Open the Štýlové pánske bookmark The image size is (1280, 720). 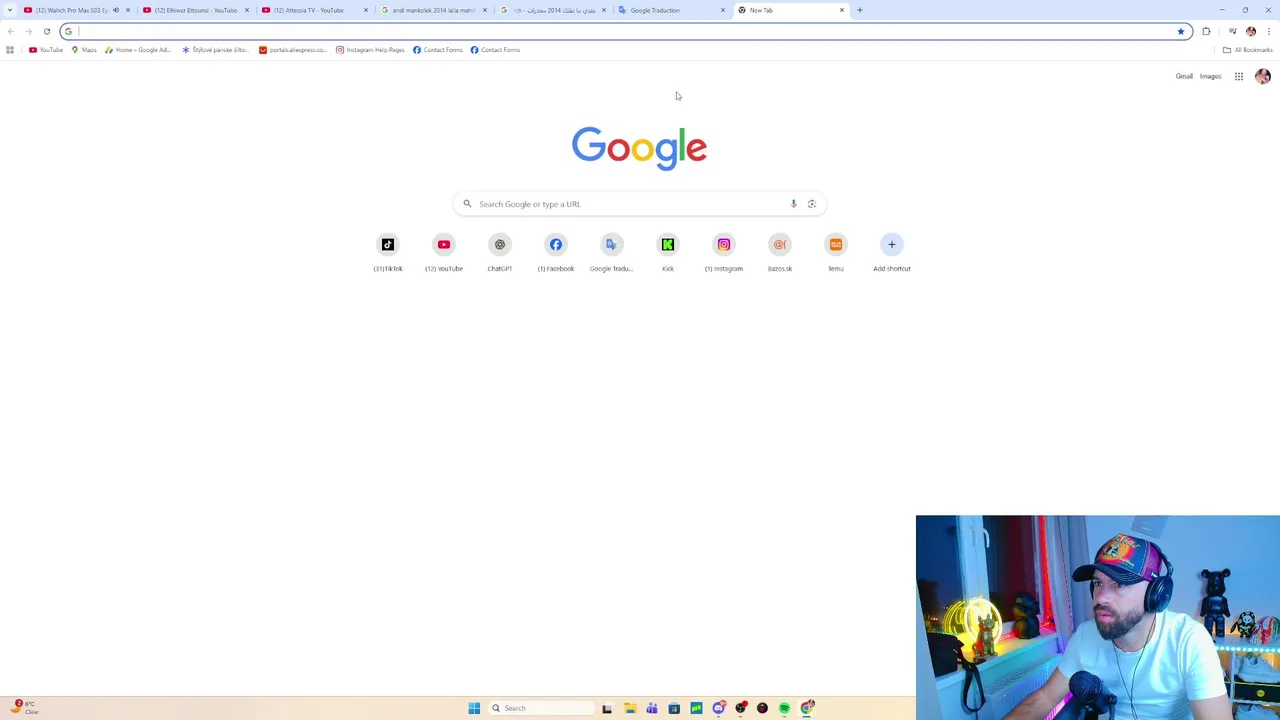click(x=215, y=50)
